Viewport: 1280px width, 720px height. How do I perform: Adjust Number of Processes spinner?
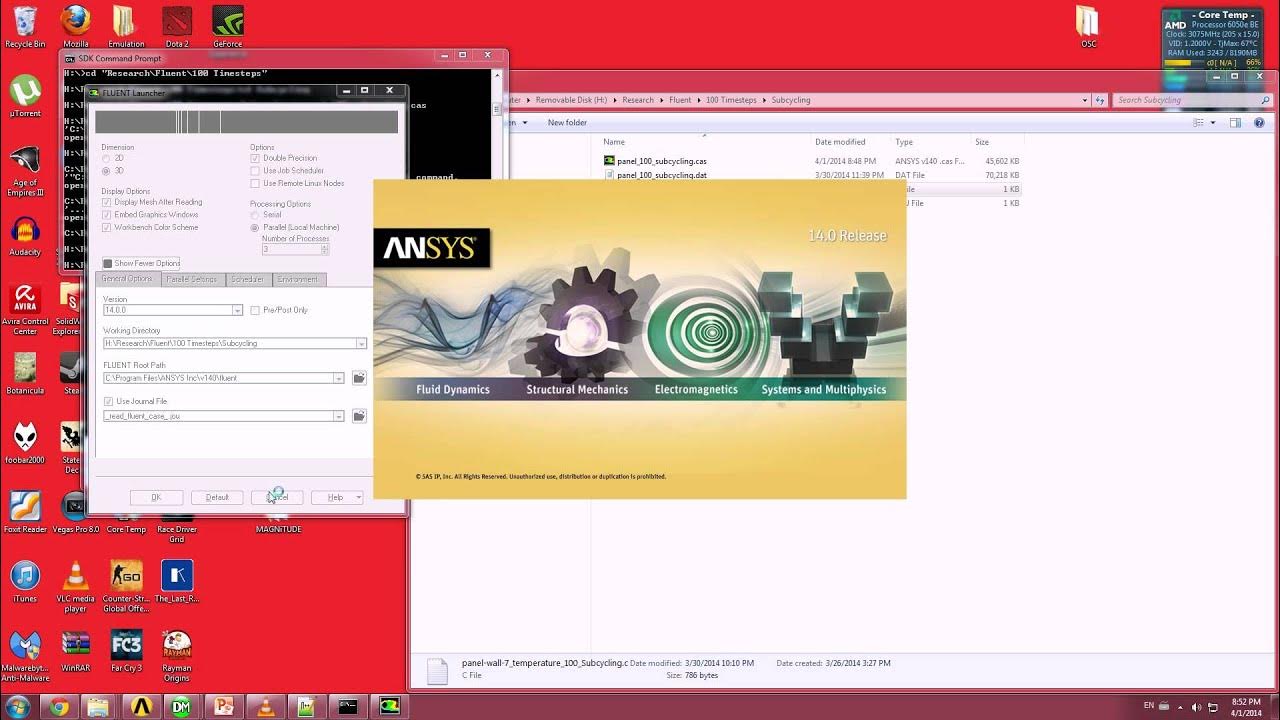click(x=323, y=249)
